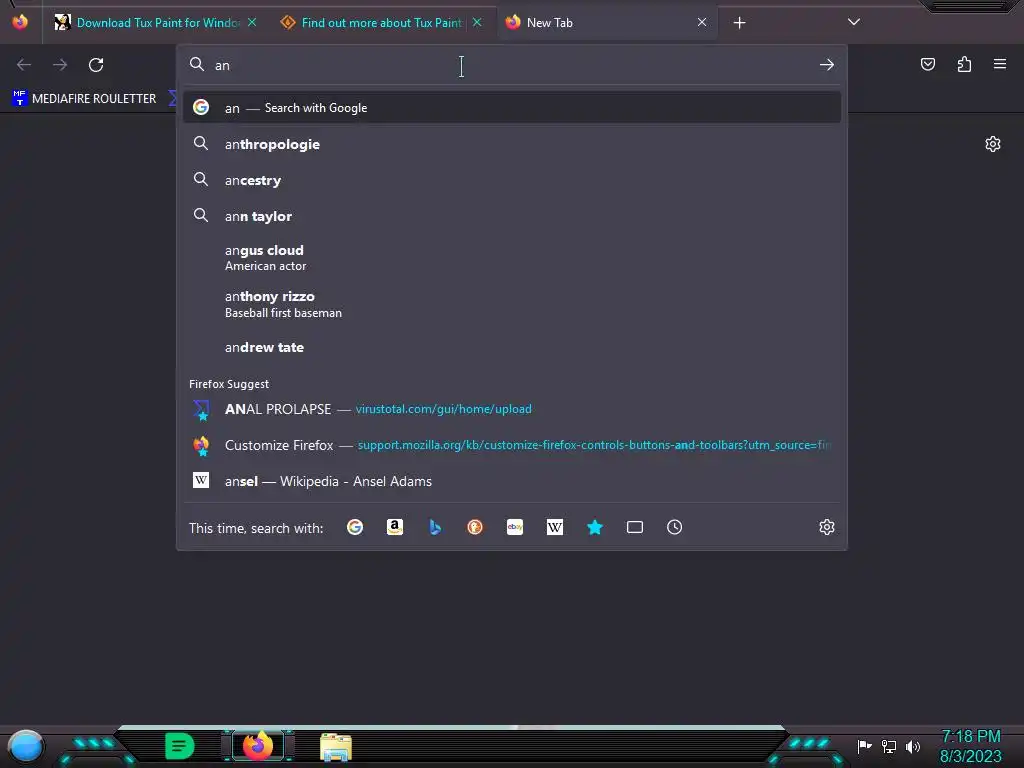Open Customize Firefox support suggestion
This screenshot has width=1024, height=768.
click(512, 445)
